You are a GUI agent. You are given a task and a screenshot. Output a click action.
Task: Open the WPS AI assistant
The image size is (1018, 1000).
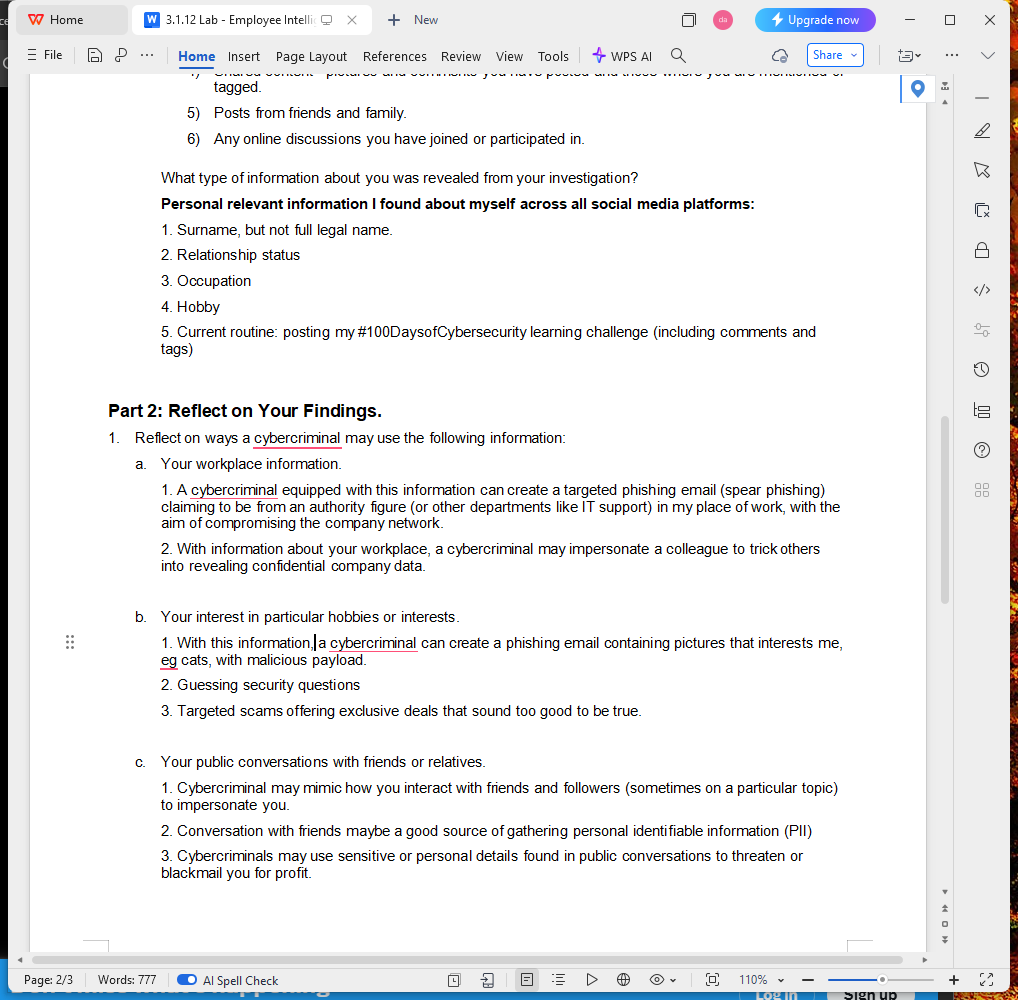coord(622,56)
